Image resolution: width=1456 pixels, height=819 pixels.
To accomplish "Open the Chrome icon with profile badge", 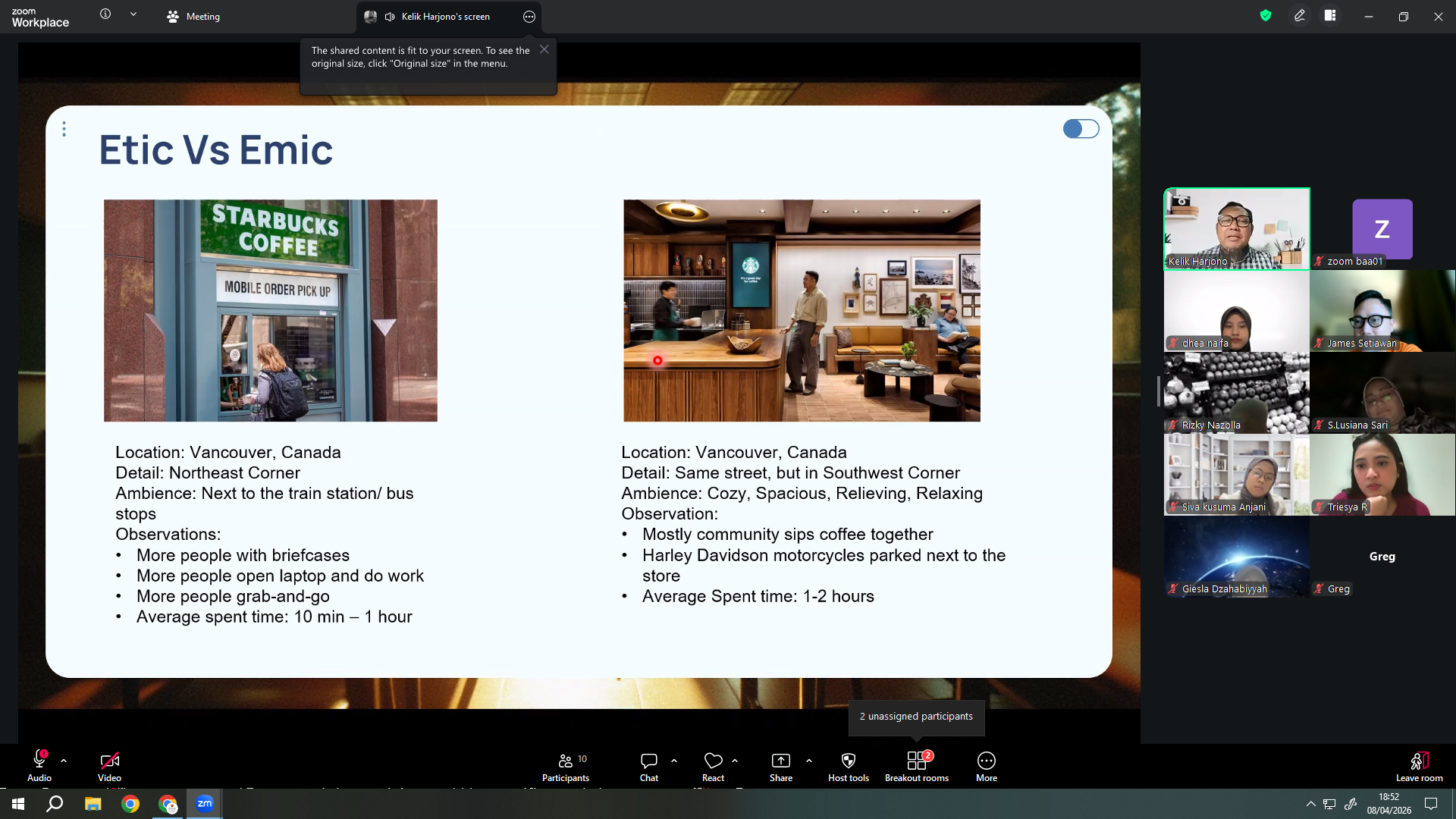I will (x=168, y=804).
